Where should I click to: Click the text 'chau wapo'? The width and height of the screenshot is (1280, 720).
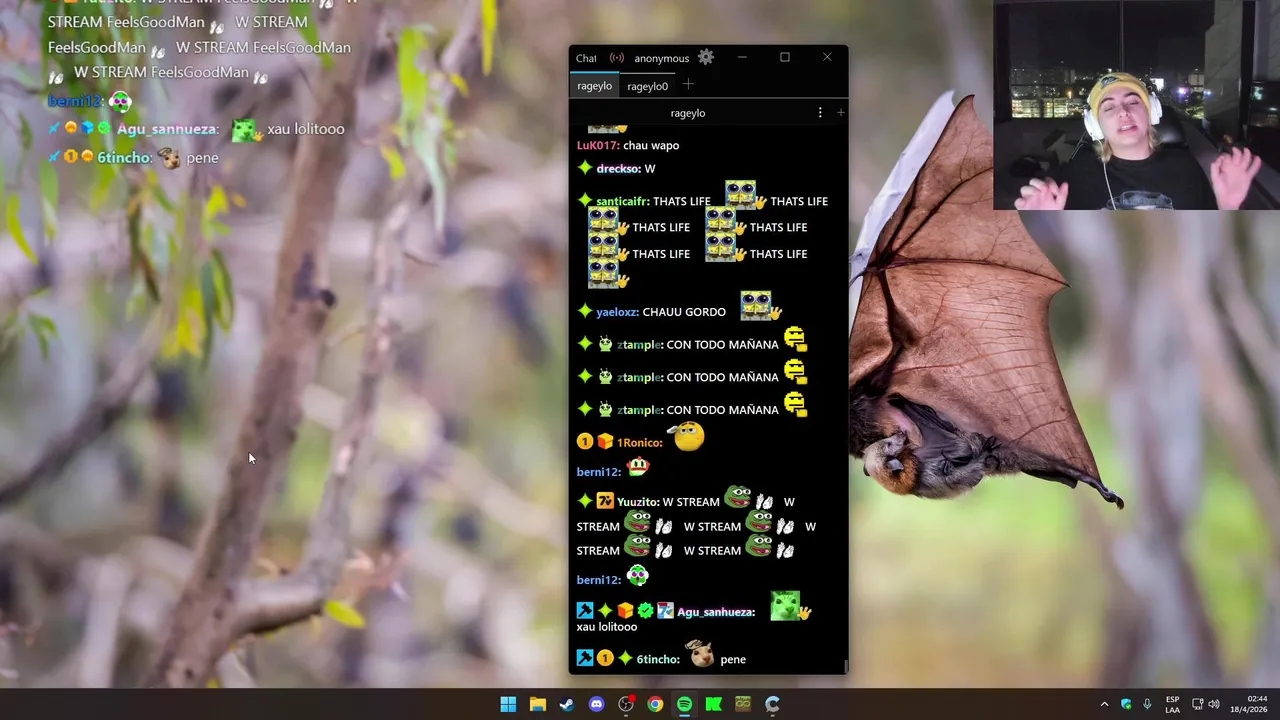(651, 145)
